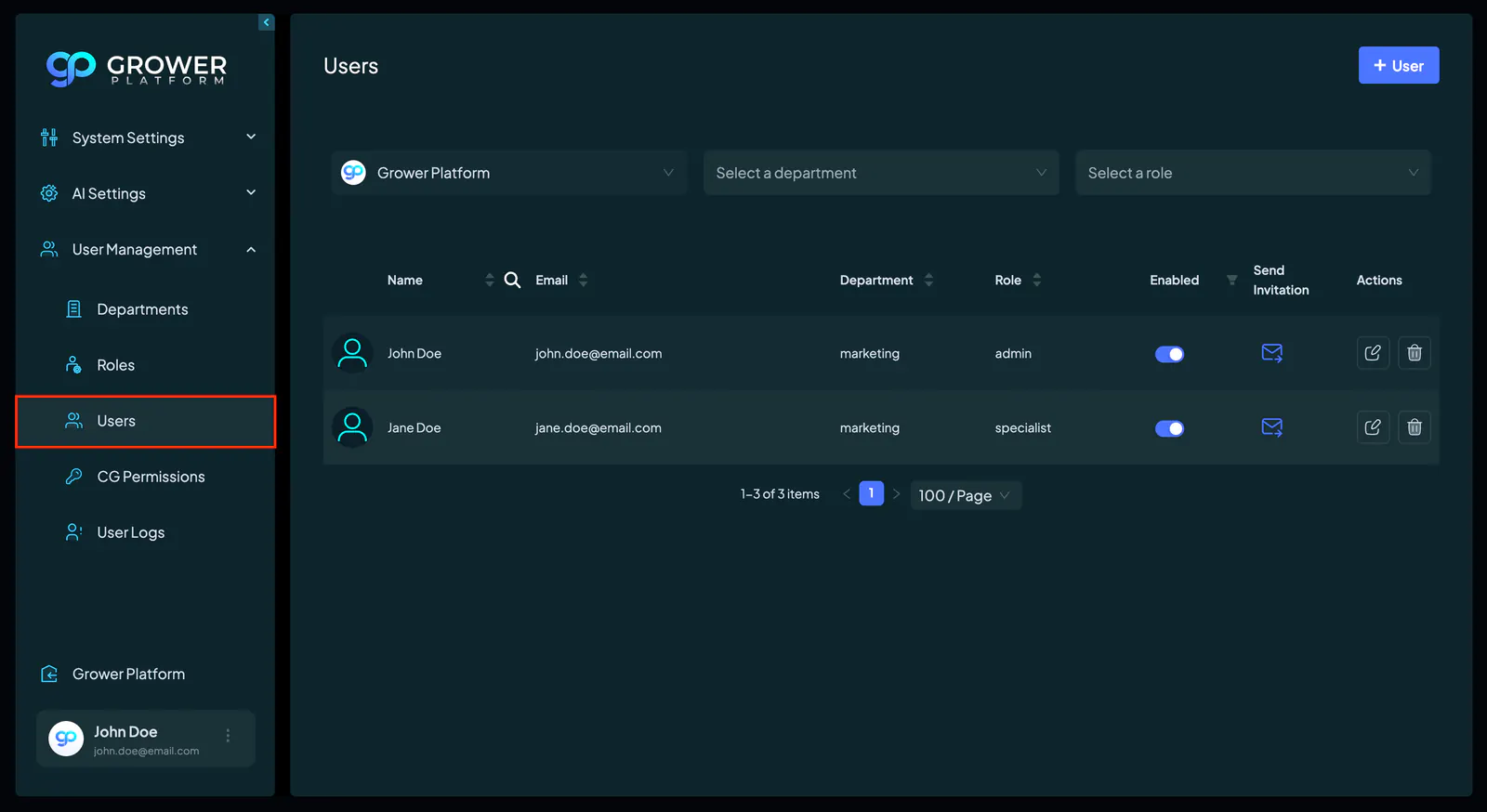Delete John Doe's user entry
The width and height of the screenshot is (1487, 812).
click(1415, 353)
